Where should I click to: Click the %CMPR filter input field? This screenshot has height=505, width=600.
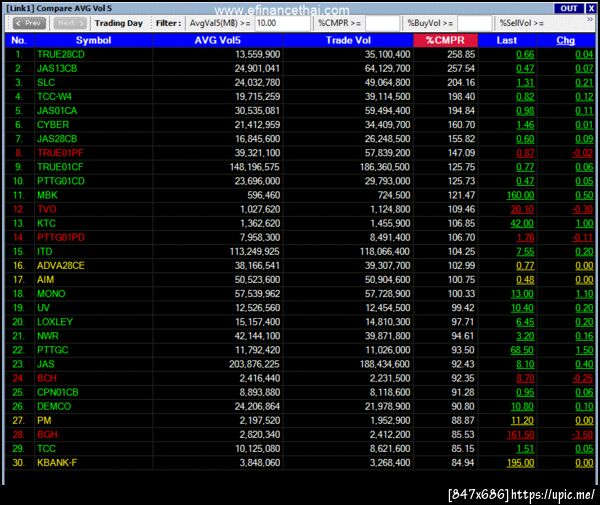(382, 23)
